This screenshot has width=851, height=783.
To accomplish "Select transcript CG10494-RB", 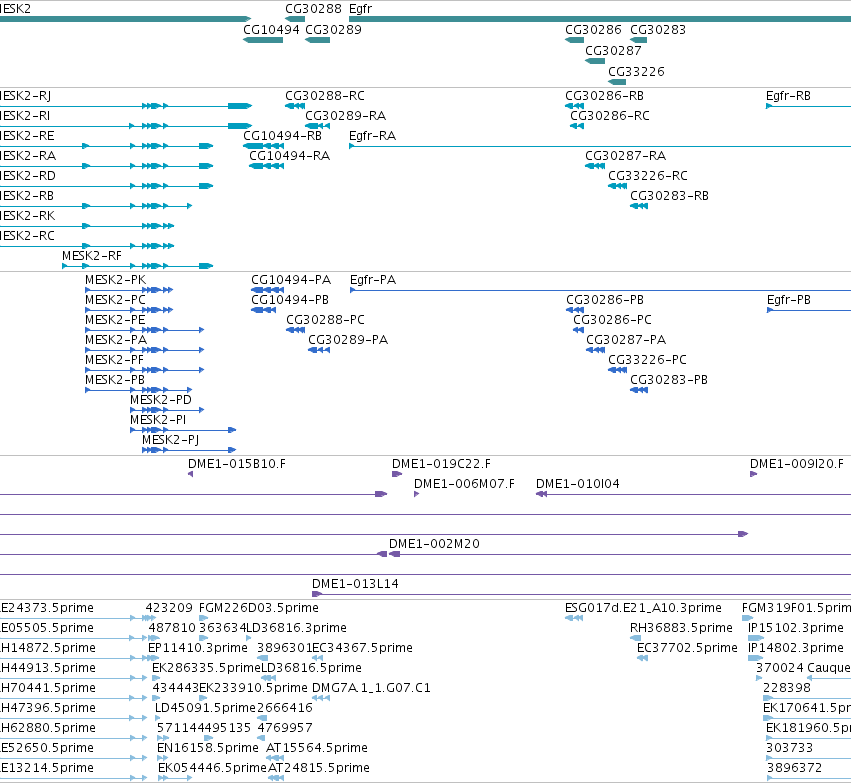I will [282, 136].
